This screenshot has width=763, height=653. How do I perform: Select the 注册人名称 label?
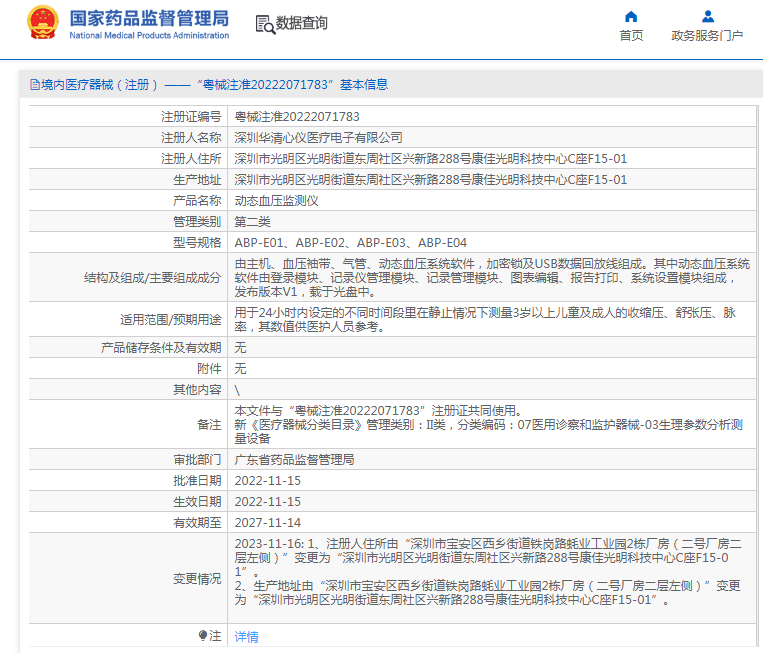pos(191,138)
